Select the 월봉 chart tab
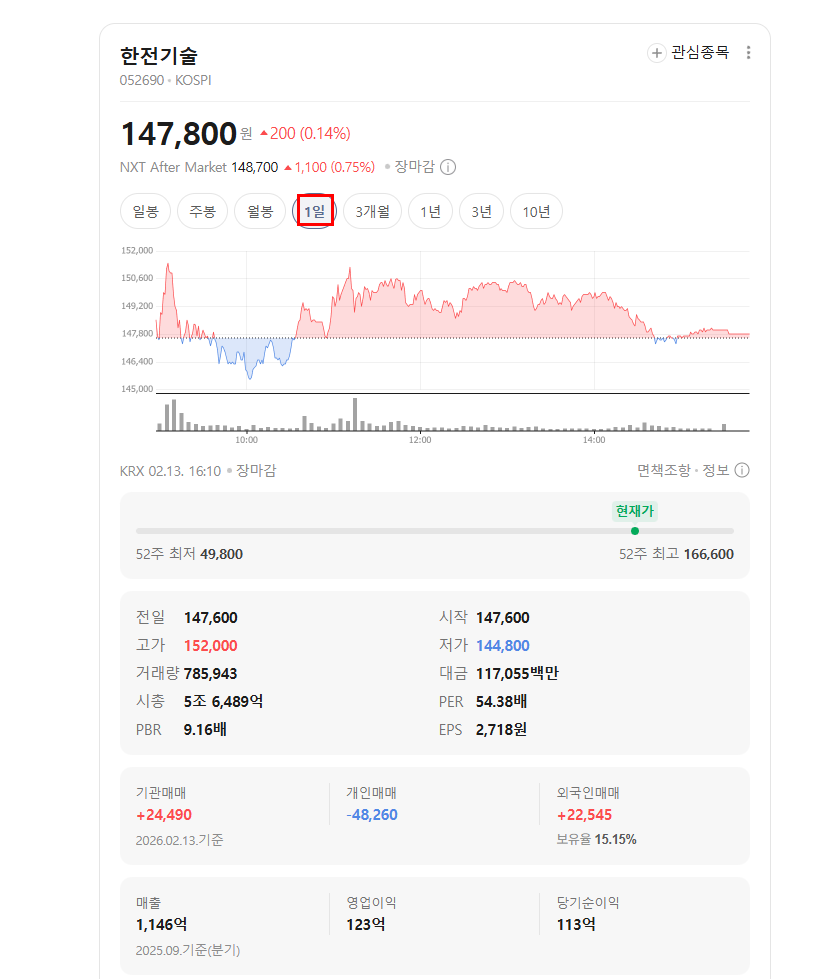Viewport: 828px width, 979px height. point(260,212)
